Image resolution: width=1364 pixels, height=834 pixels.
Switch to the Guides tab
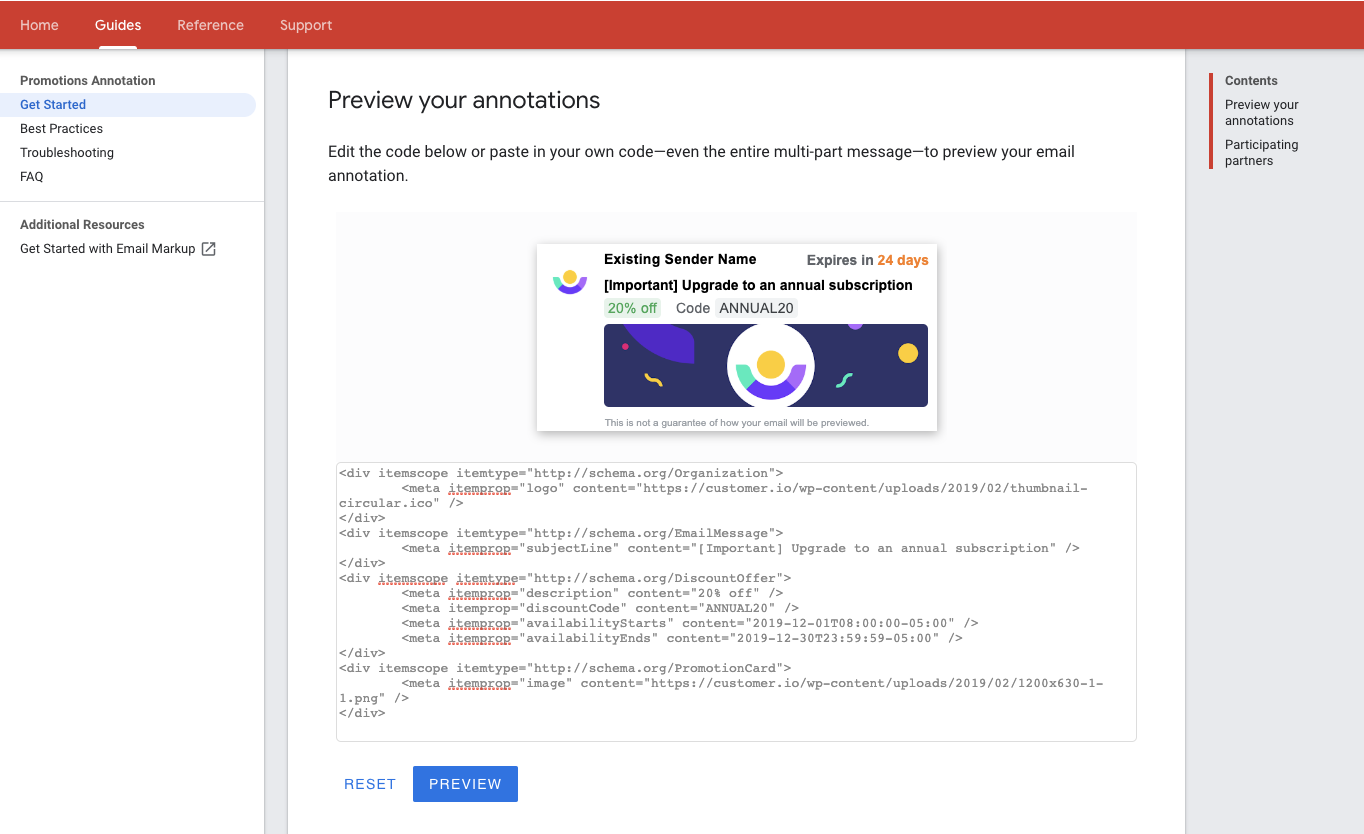pyautogui.click(x=117, y=25)
